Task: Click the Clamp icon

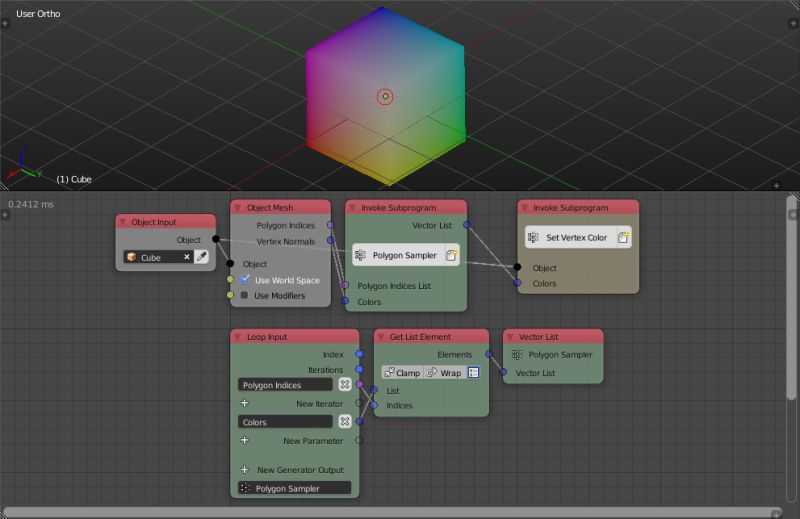Action: pyautogui.click(x=389, y=373)
